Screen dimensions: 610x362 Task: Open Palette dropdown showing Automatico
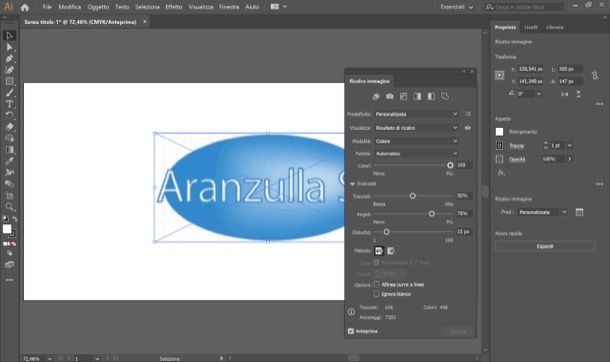[x=416, y=154]
